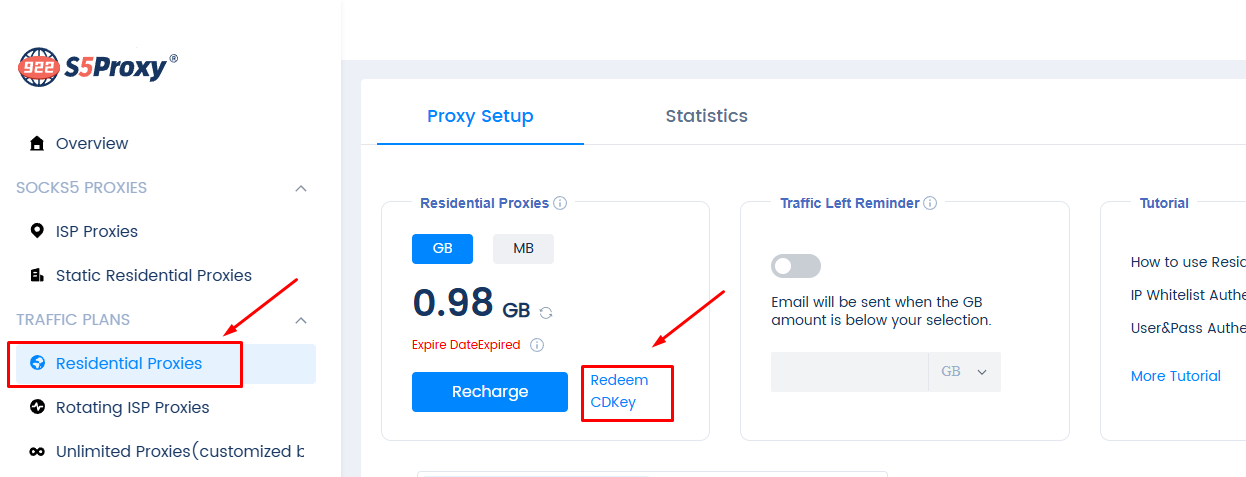Open the Proxy Setup tab
This screenshot has width=1246, height=477.
[480, 116]
